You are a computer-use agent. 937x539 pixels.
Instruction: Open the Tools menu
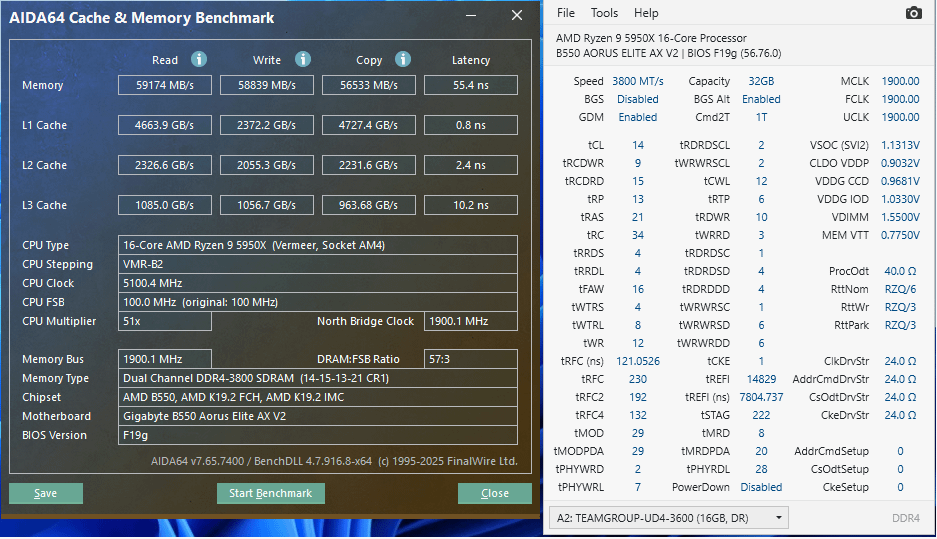pyautogui.click(x=604, y=13)
